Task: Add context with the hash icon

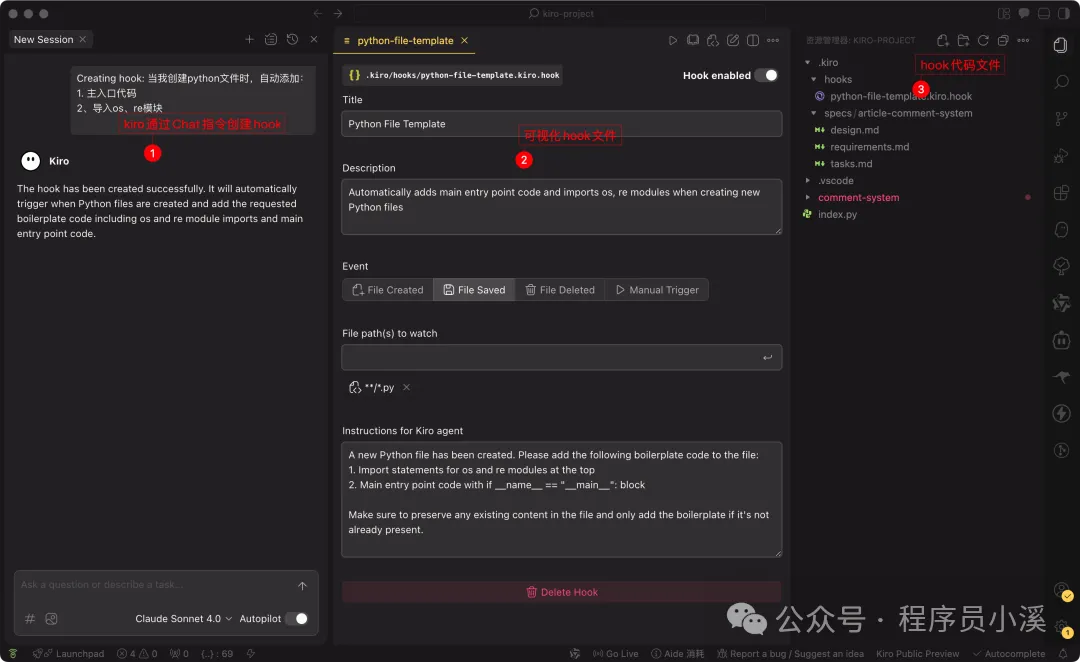Action: 30,619
